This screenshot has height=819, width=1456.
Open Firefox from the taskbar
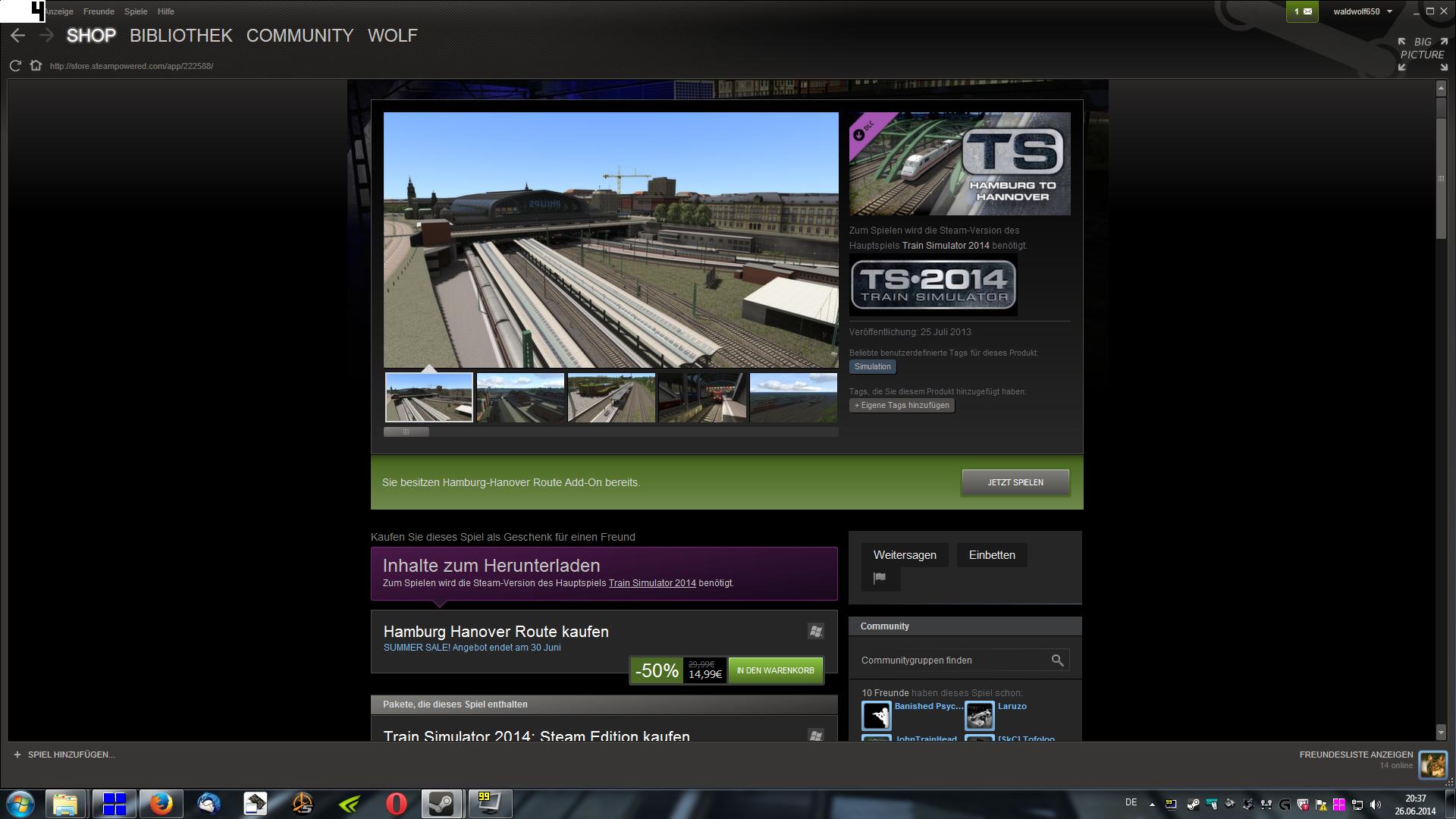pos(160,804)
